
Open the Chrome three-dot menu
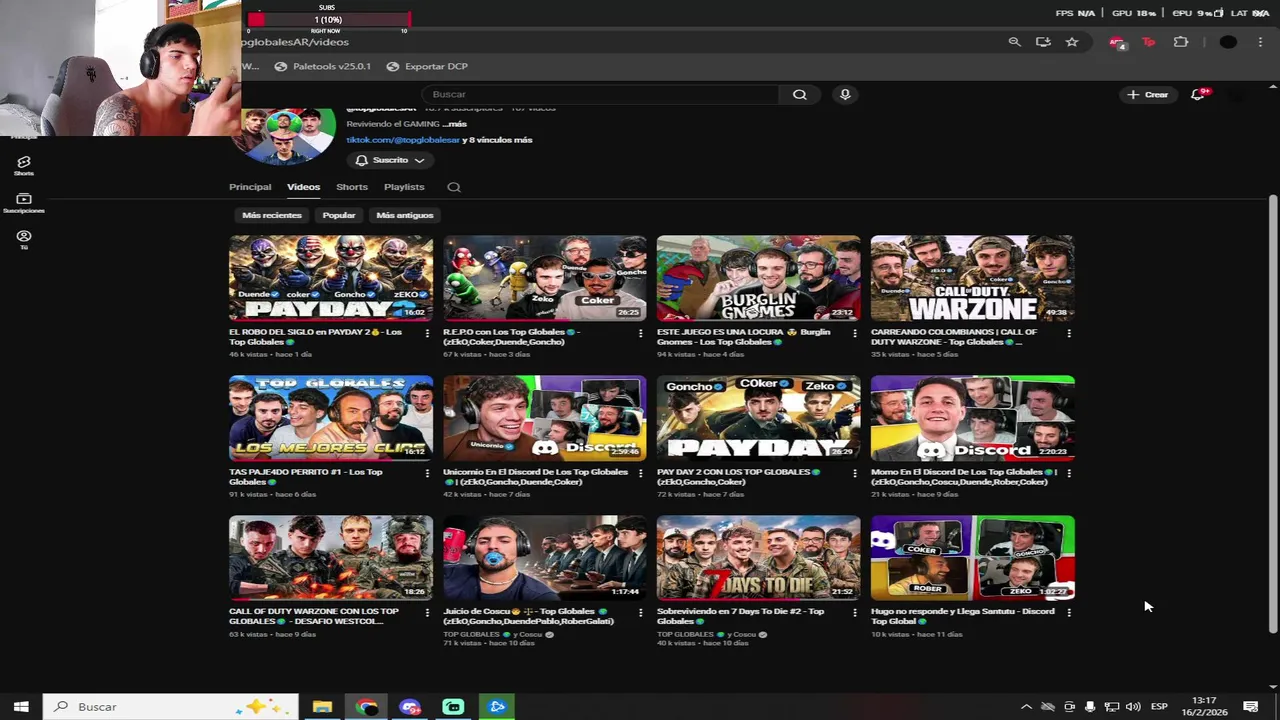[1260, 42]
